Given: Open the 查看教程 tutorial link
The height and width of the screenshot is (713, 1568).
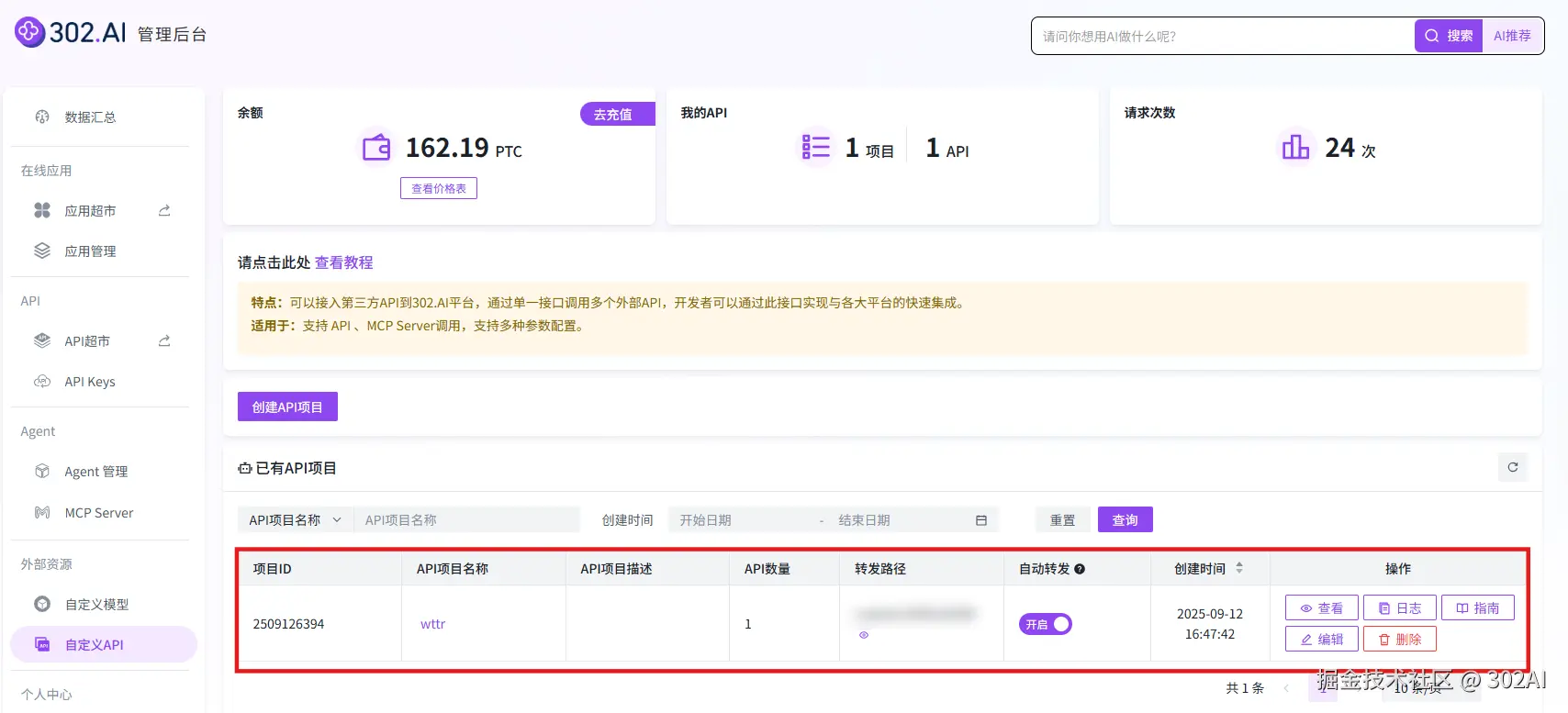Looking at the screenshot, I should click(x=344, y=262).
